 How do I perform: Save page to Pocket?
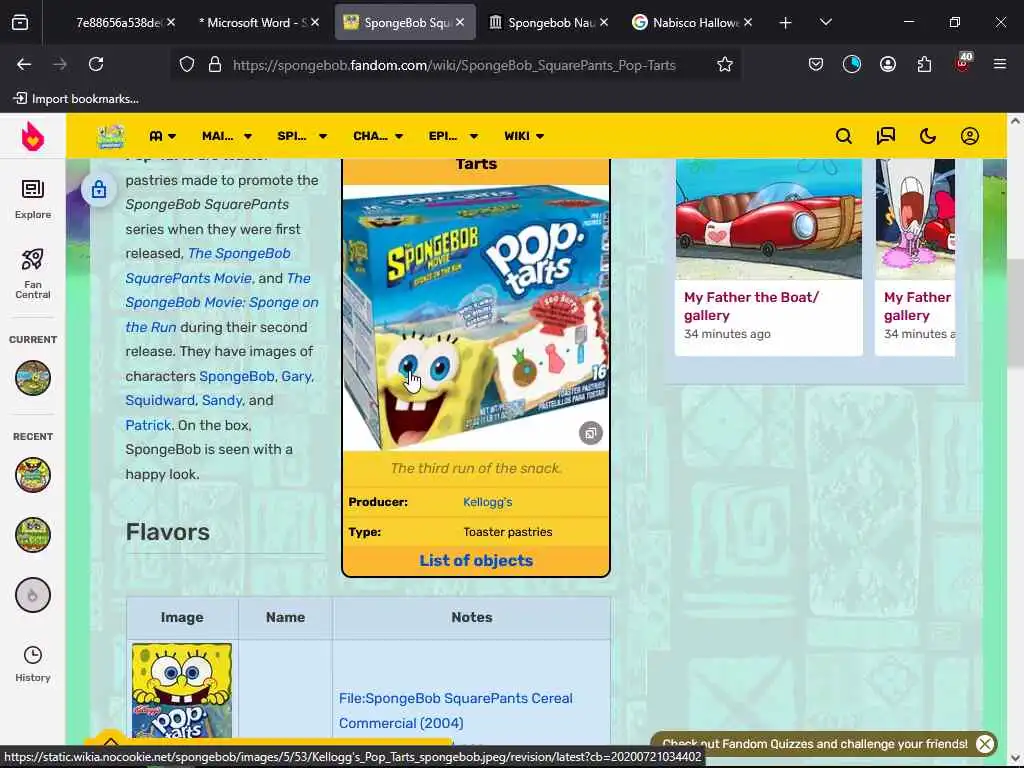[x=815, y=64]
